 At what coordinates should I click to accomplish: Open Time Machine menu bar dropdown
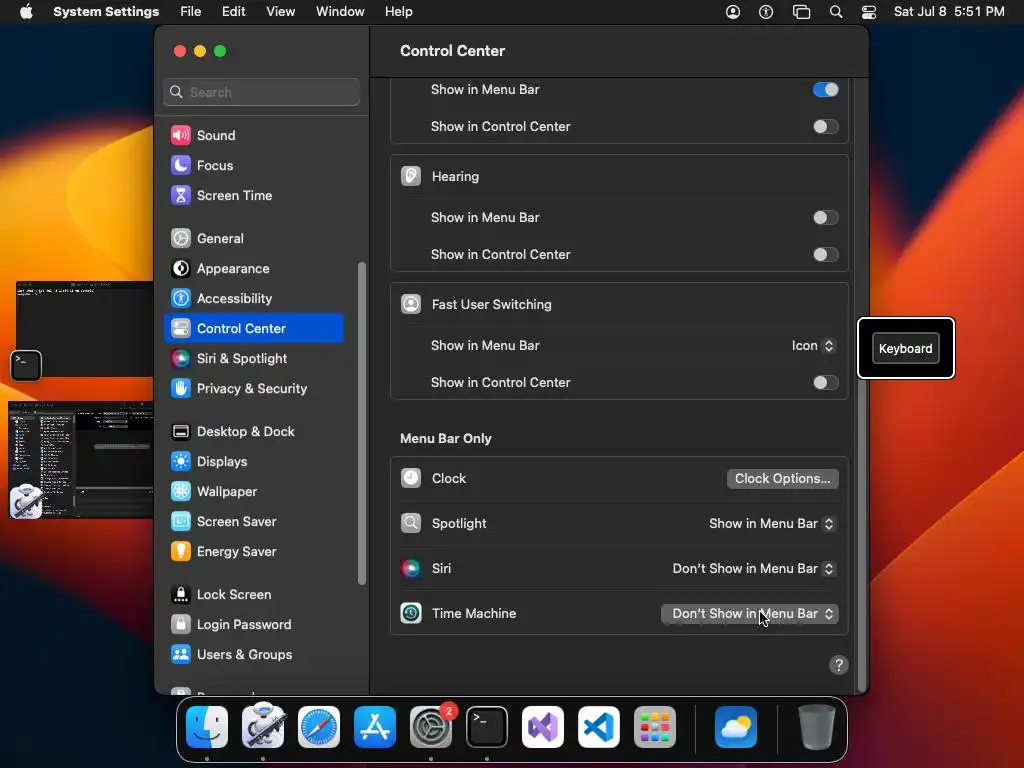(750, 614)
